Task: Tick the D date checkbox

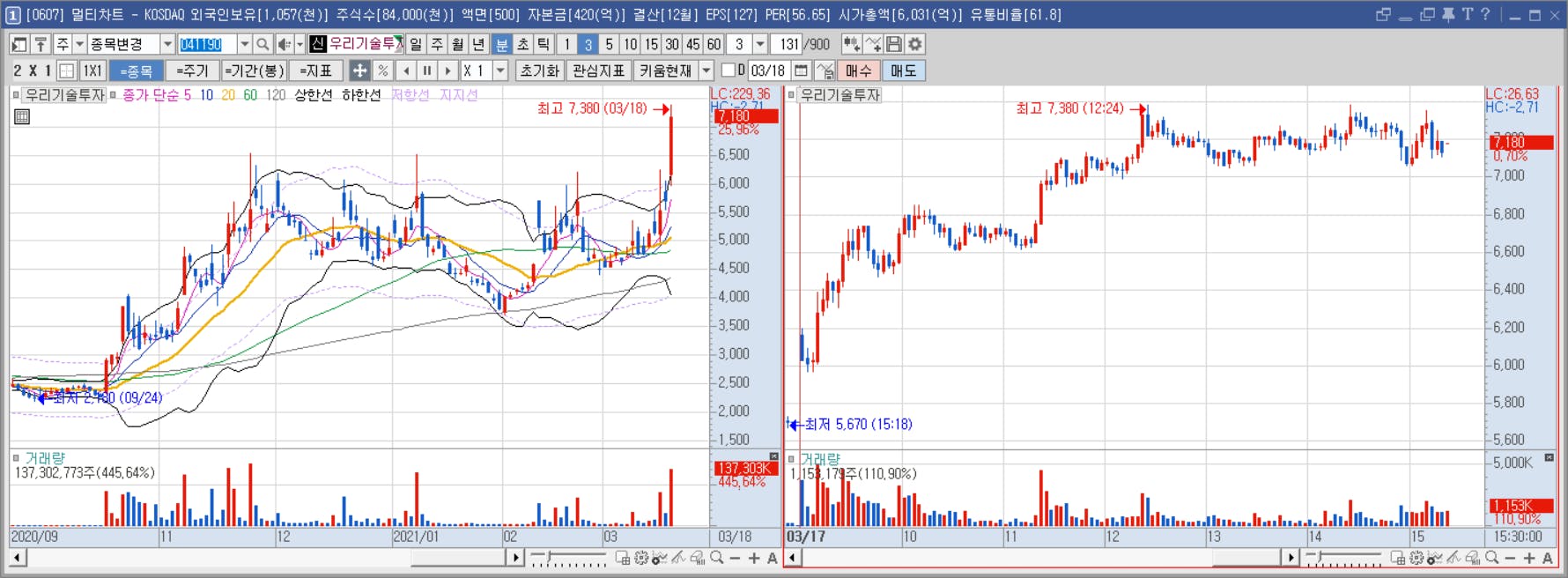Action: coord(729,70)
